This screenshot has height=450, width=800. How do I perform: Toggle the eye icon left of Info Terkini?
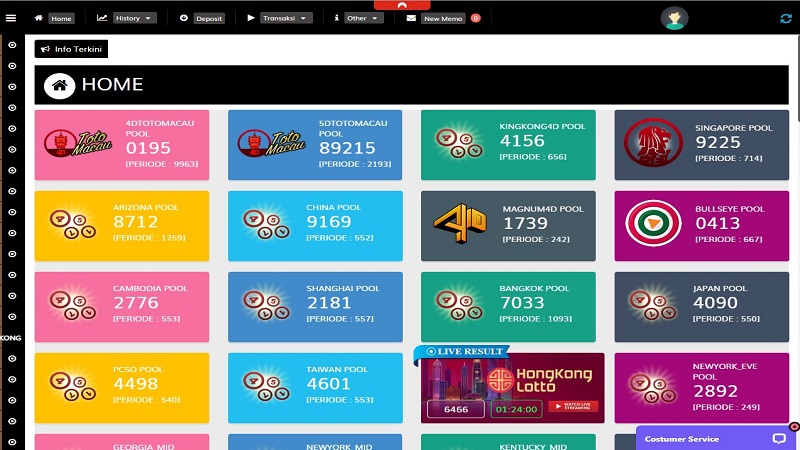click(12, 45)
